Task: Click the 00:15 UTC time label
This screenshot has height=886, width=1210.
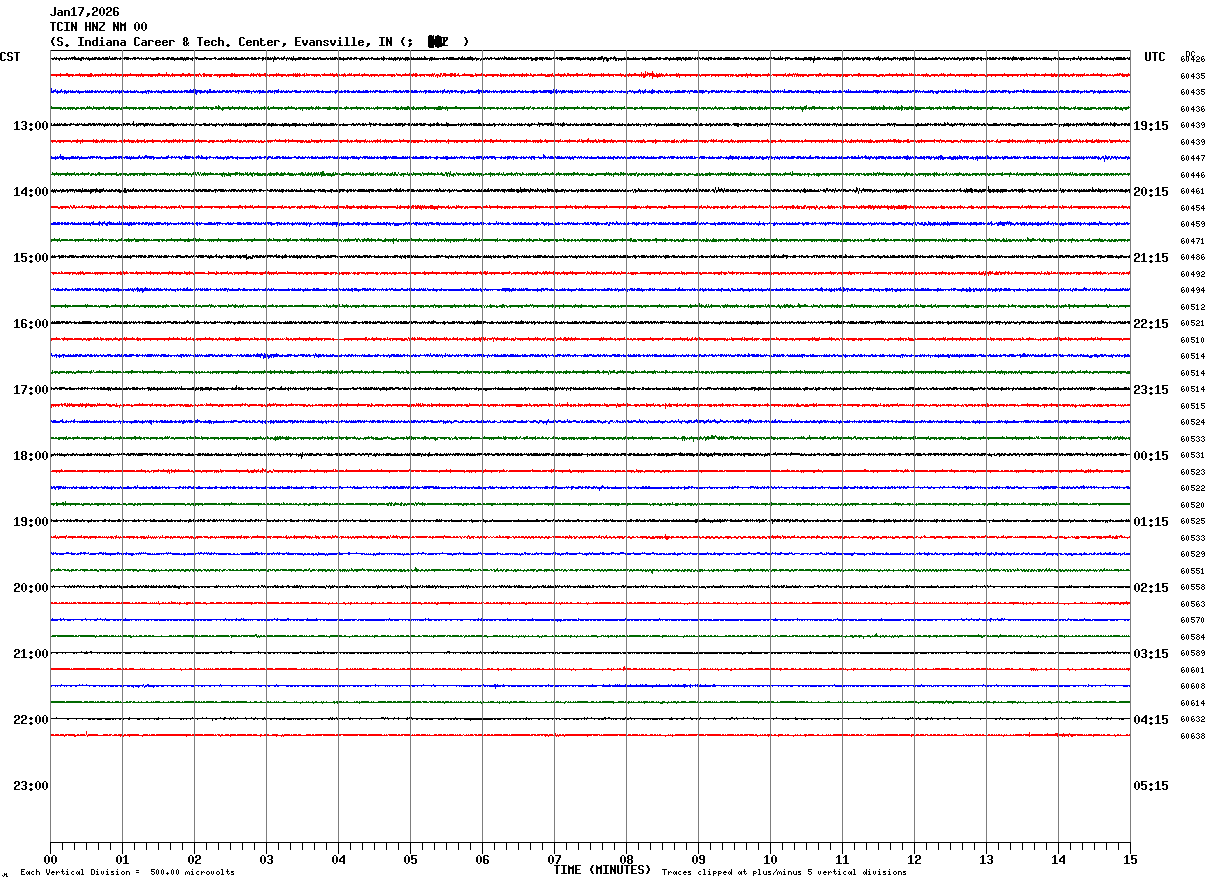Action: [1151, 456]
